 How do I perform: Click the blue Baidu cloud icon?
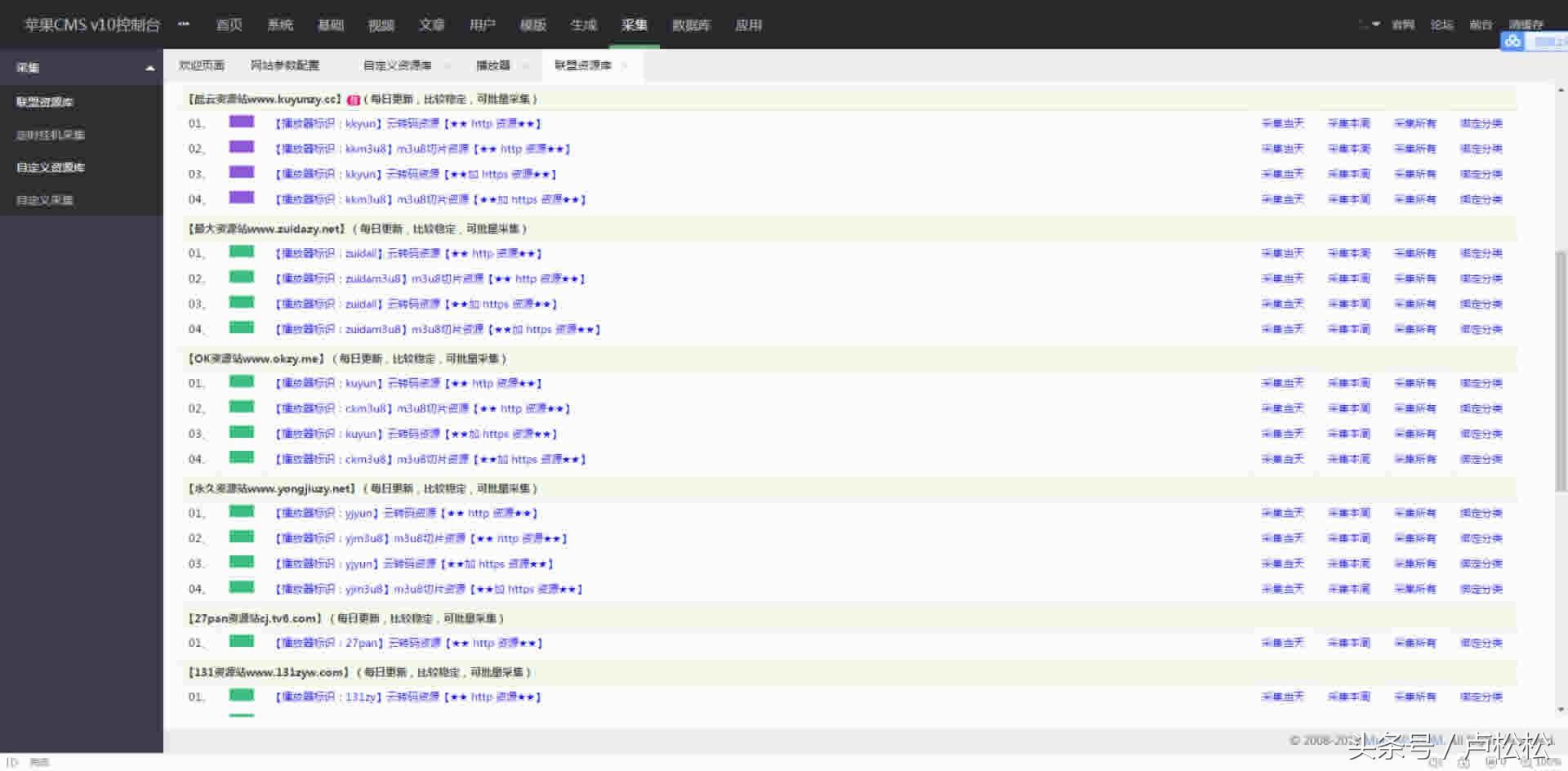click(x=1512, y=41)
